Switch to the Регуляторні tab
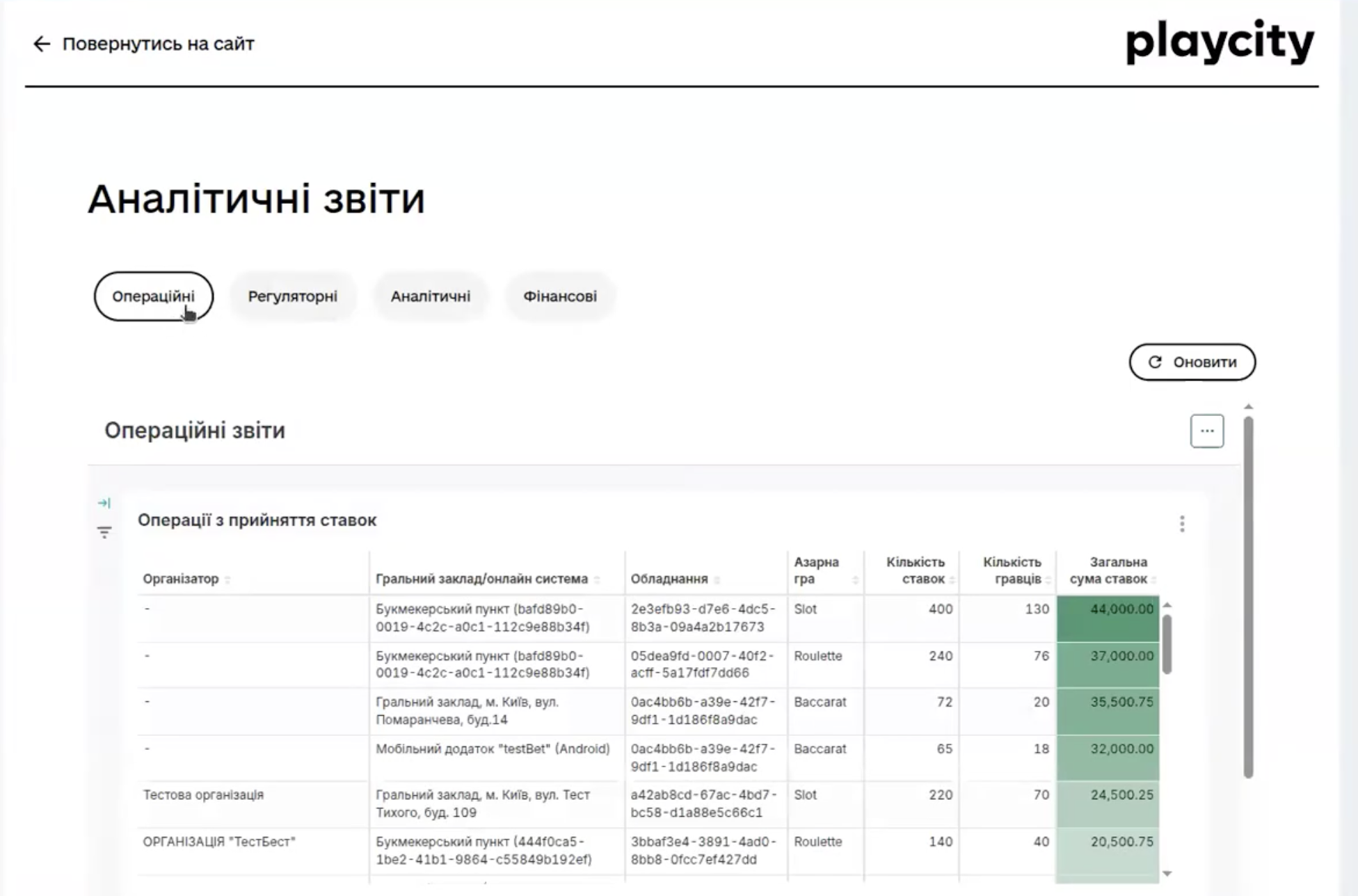This screenshot has height=896, width=1358. click(x=293, y=296)
